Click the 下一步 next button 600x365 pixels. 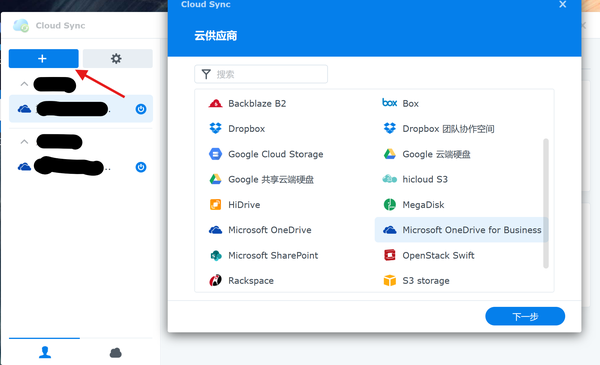point(525,316)
